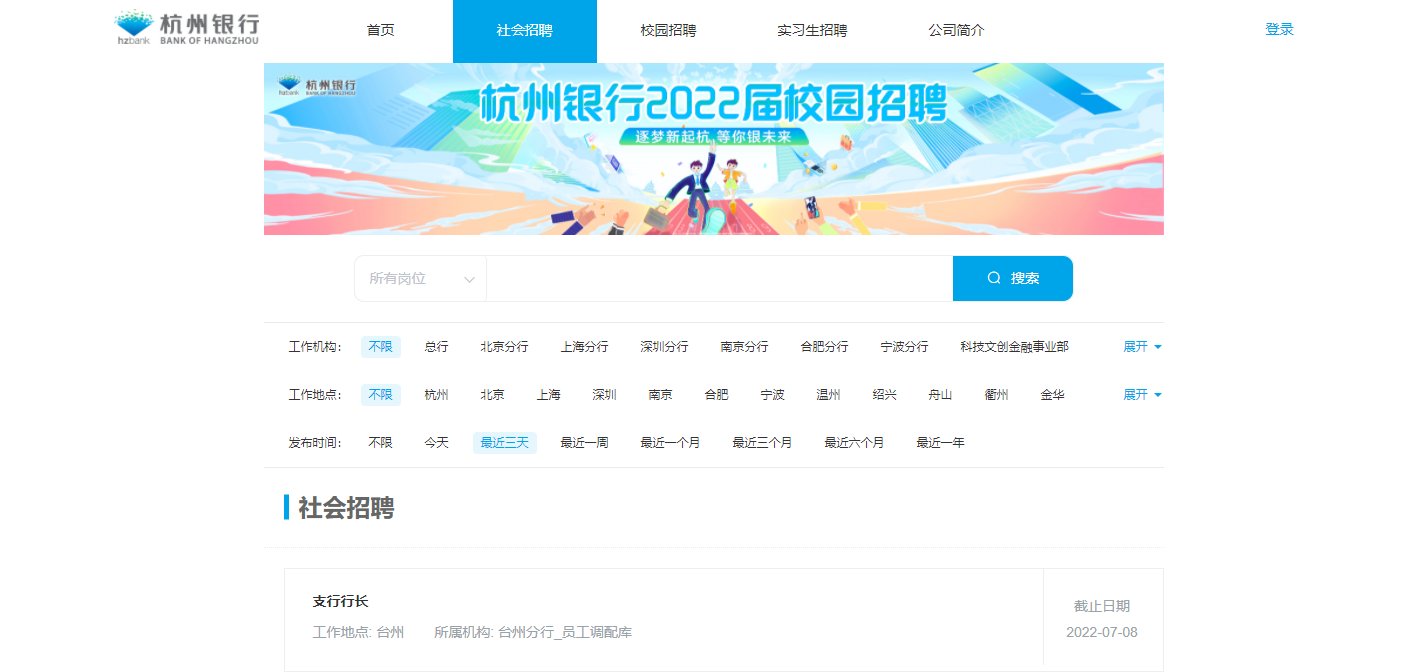The height and width of the screenshot is (672, 1411).
Task: Filter 工作地点 by 金华
Action: (1052, 395)
